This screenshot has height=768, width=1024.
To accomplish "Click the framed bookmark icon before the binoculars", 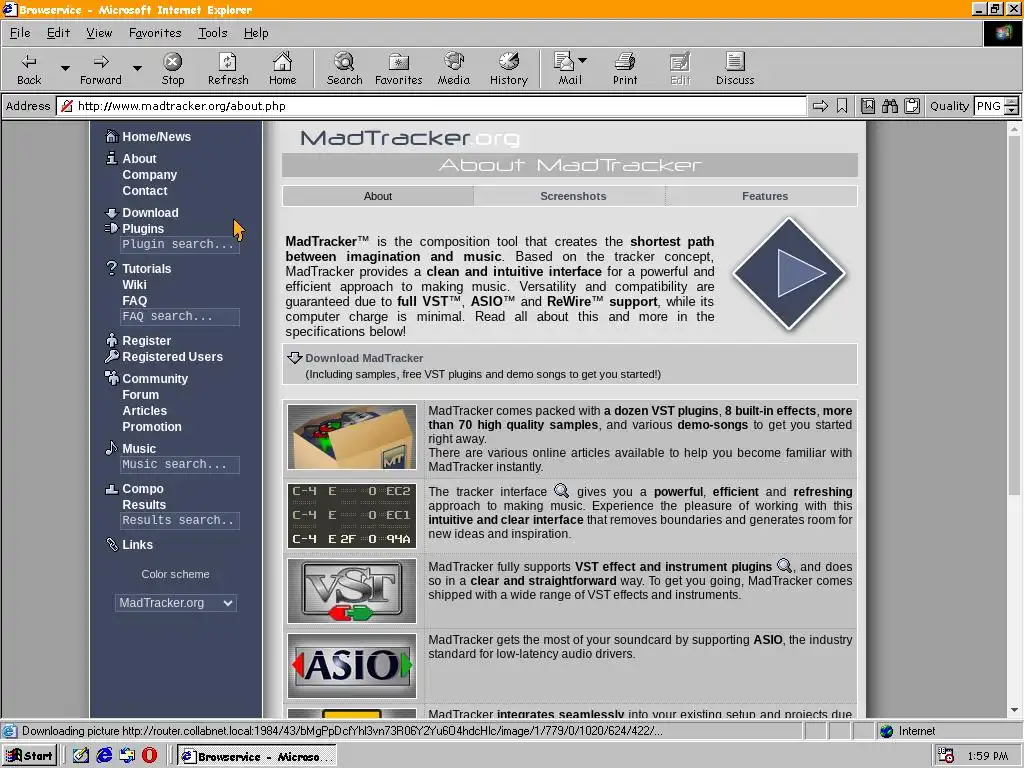I will [x=867, y=106].
